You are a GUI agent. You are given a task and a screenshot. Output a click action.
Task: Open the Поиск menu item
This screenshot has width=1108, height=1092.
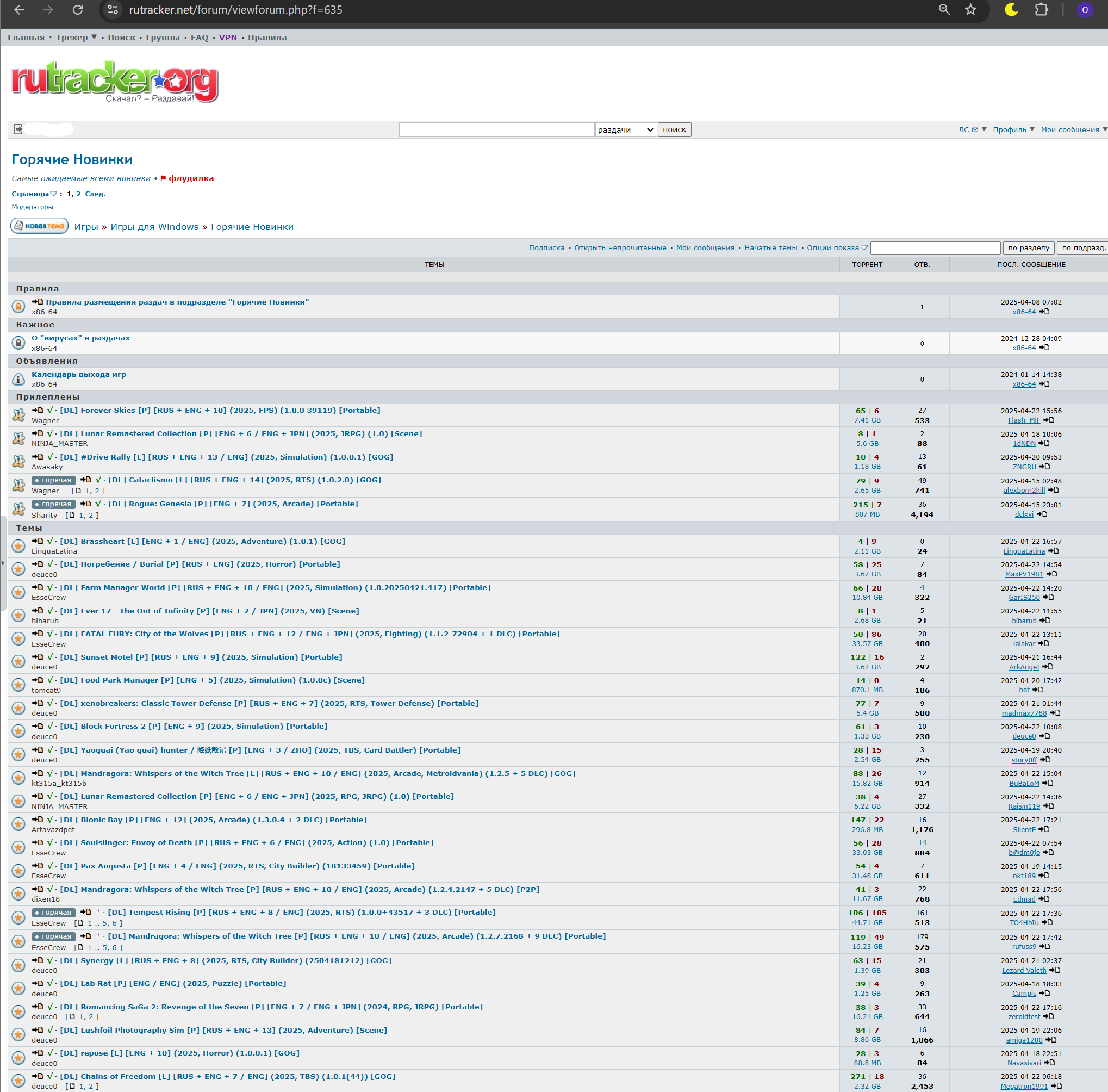pos(122,38)
